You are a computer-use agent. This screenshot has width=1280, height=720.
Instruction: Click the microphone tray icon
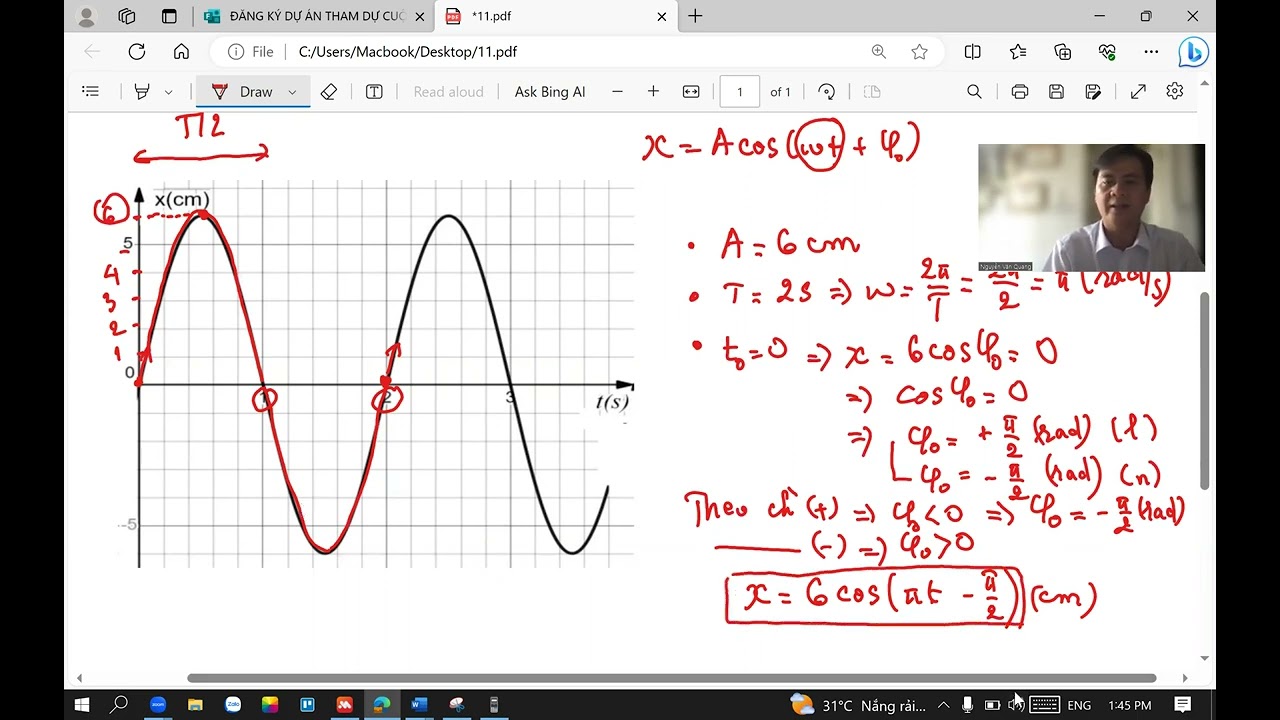(967, 705)
